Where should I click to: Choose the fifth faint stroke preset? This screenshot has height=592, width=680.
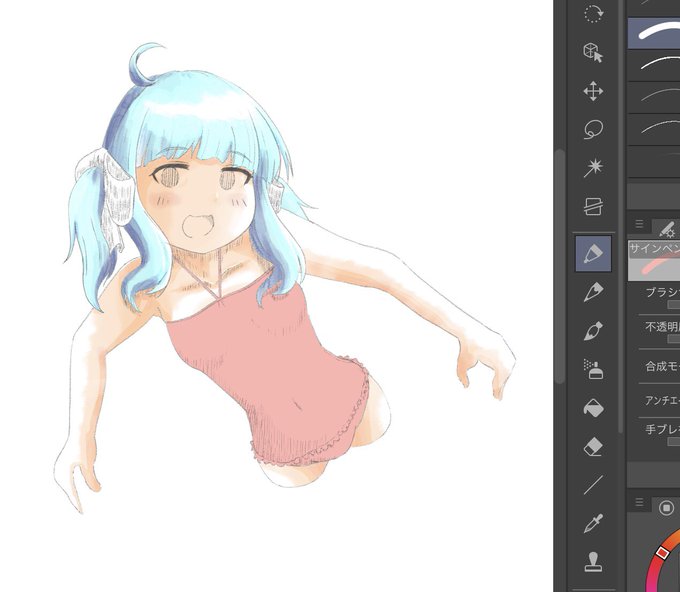(x=654, y=161)
